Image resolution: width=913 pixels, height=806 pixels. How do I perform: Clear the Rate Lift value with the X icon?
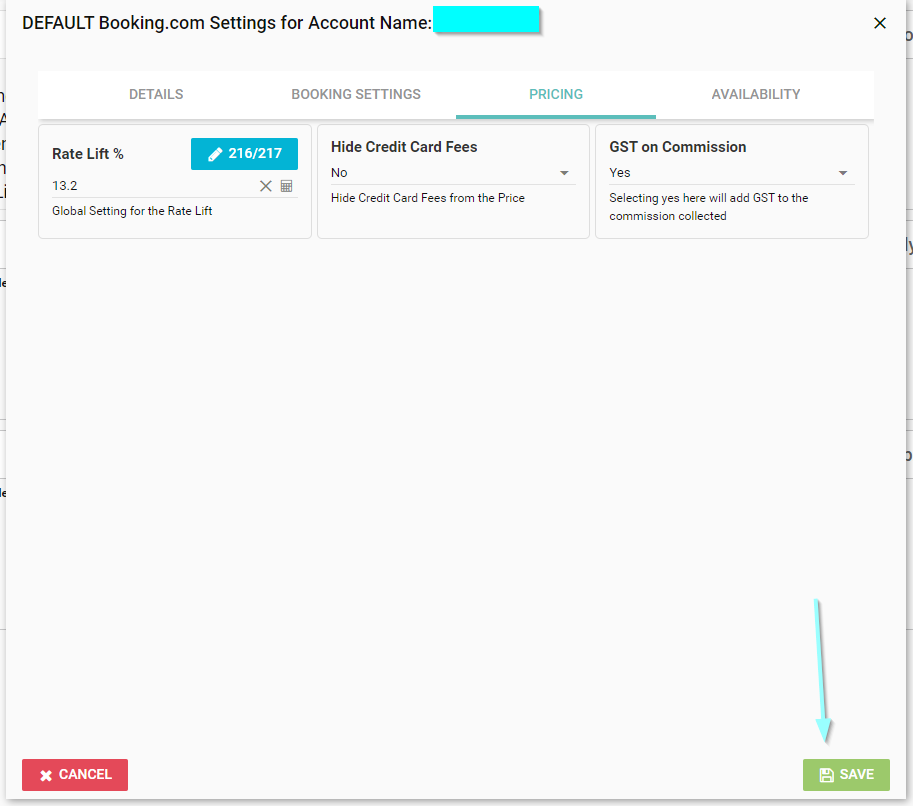click(x=266, y=186)
